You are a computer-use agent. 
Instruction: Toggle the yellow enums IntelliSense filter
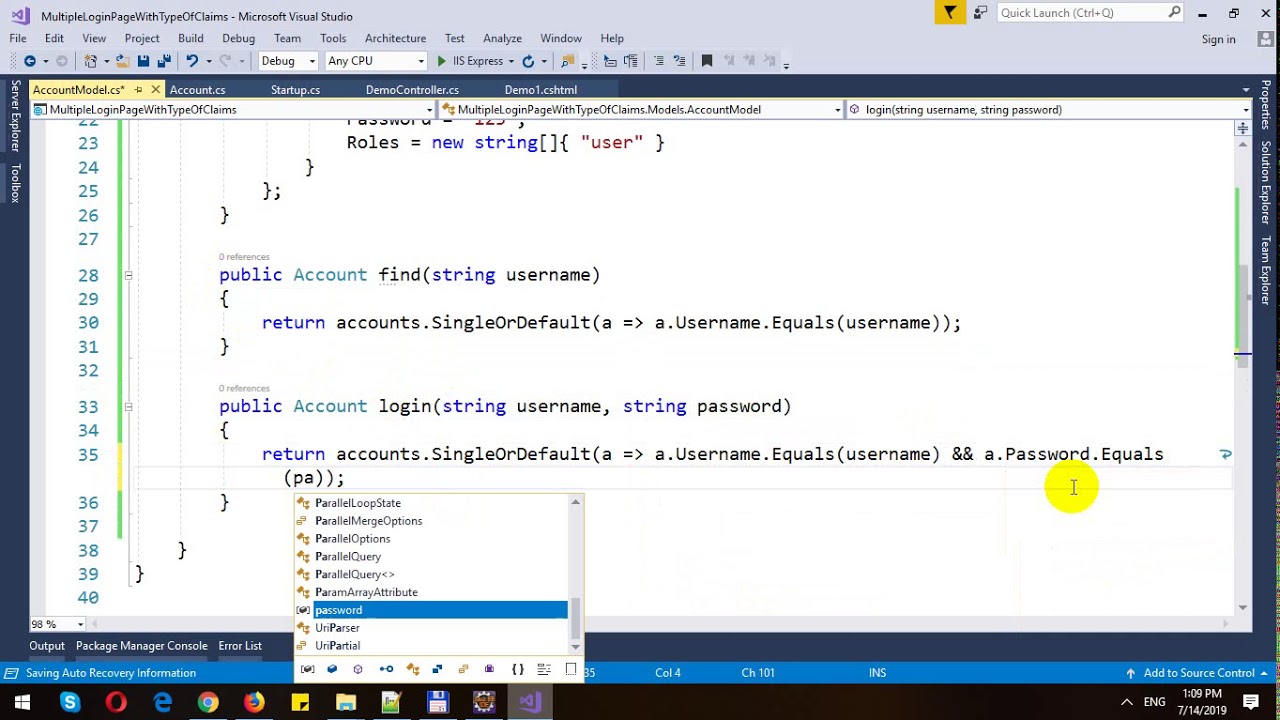(463, 669)
